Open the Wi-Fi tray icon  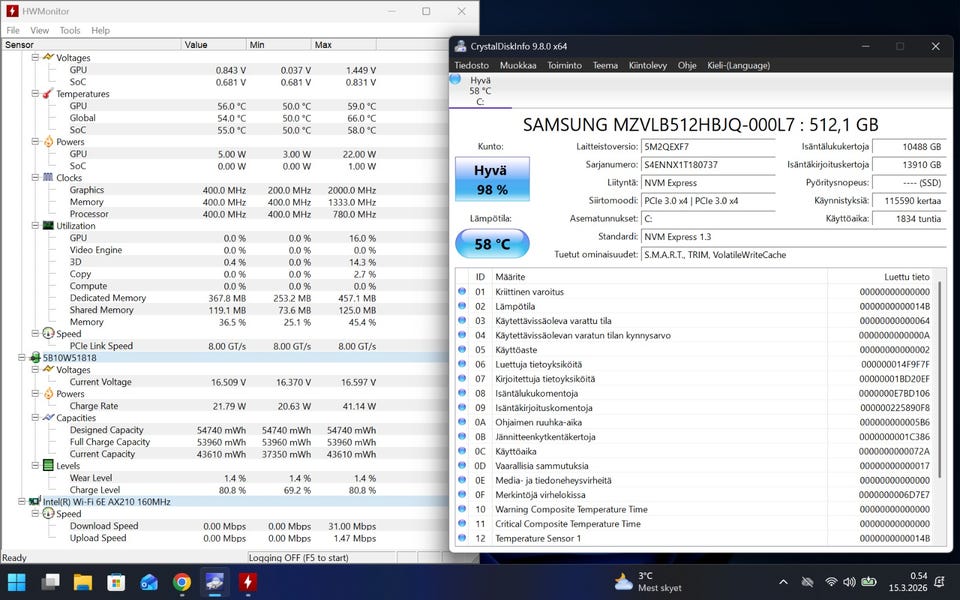(831, 582)
